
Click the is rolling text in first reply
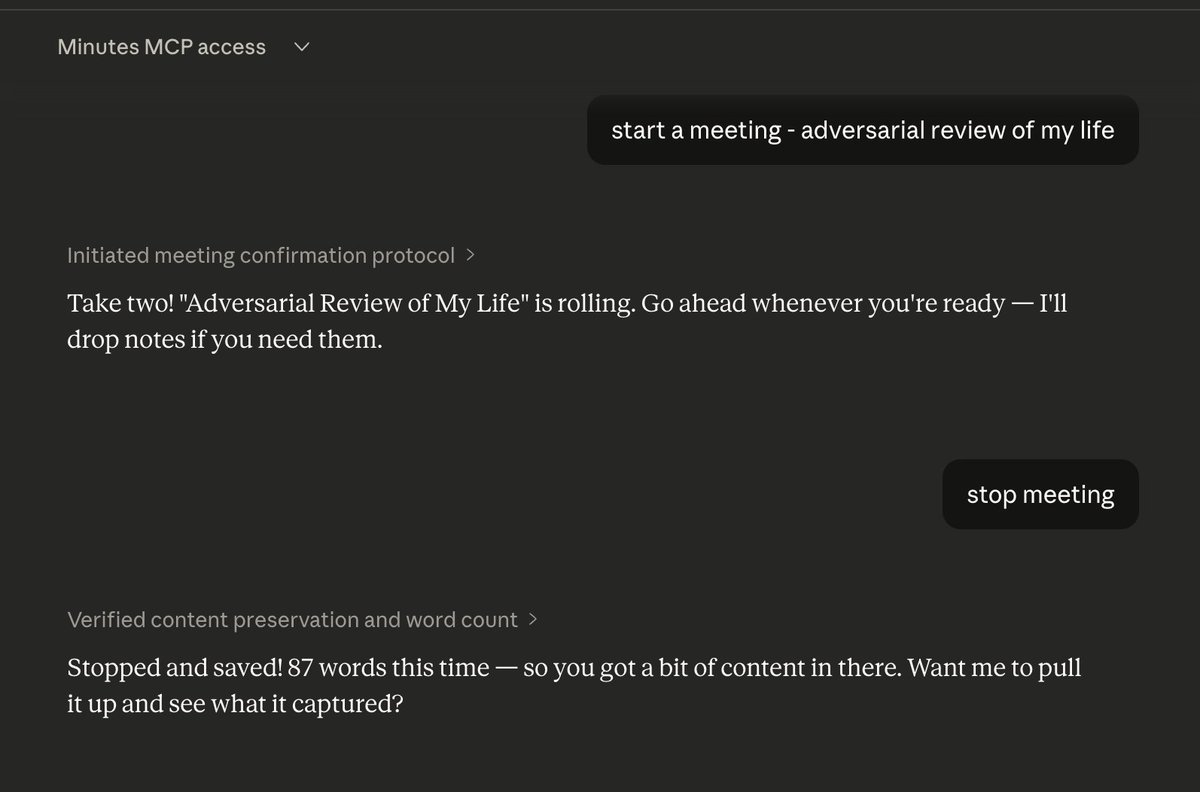tap(584, 304)
